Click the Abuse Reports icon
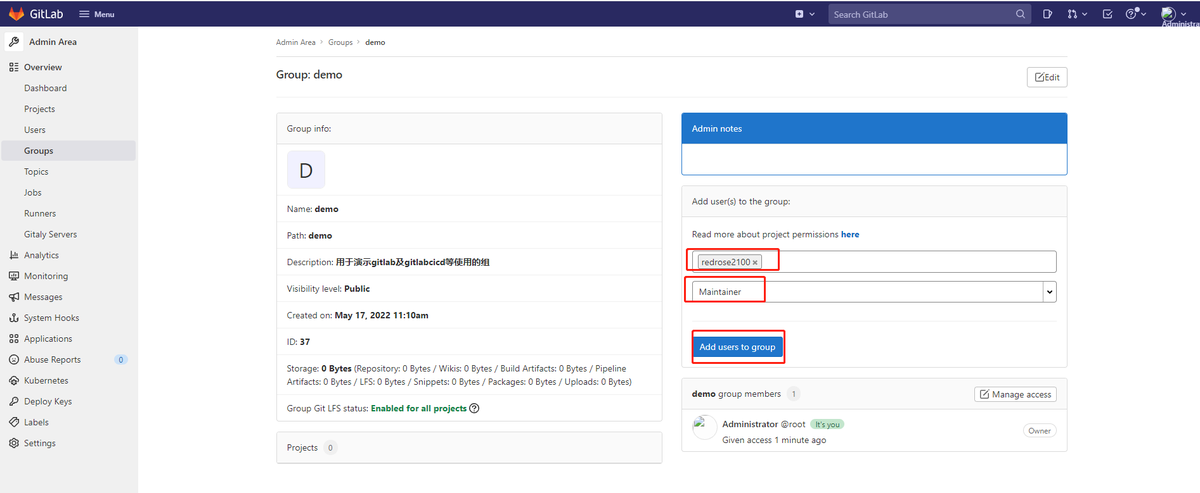This screenshot has width=1200, height=493. (14, 359)
